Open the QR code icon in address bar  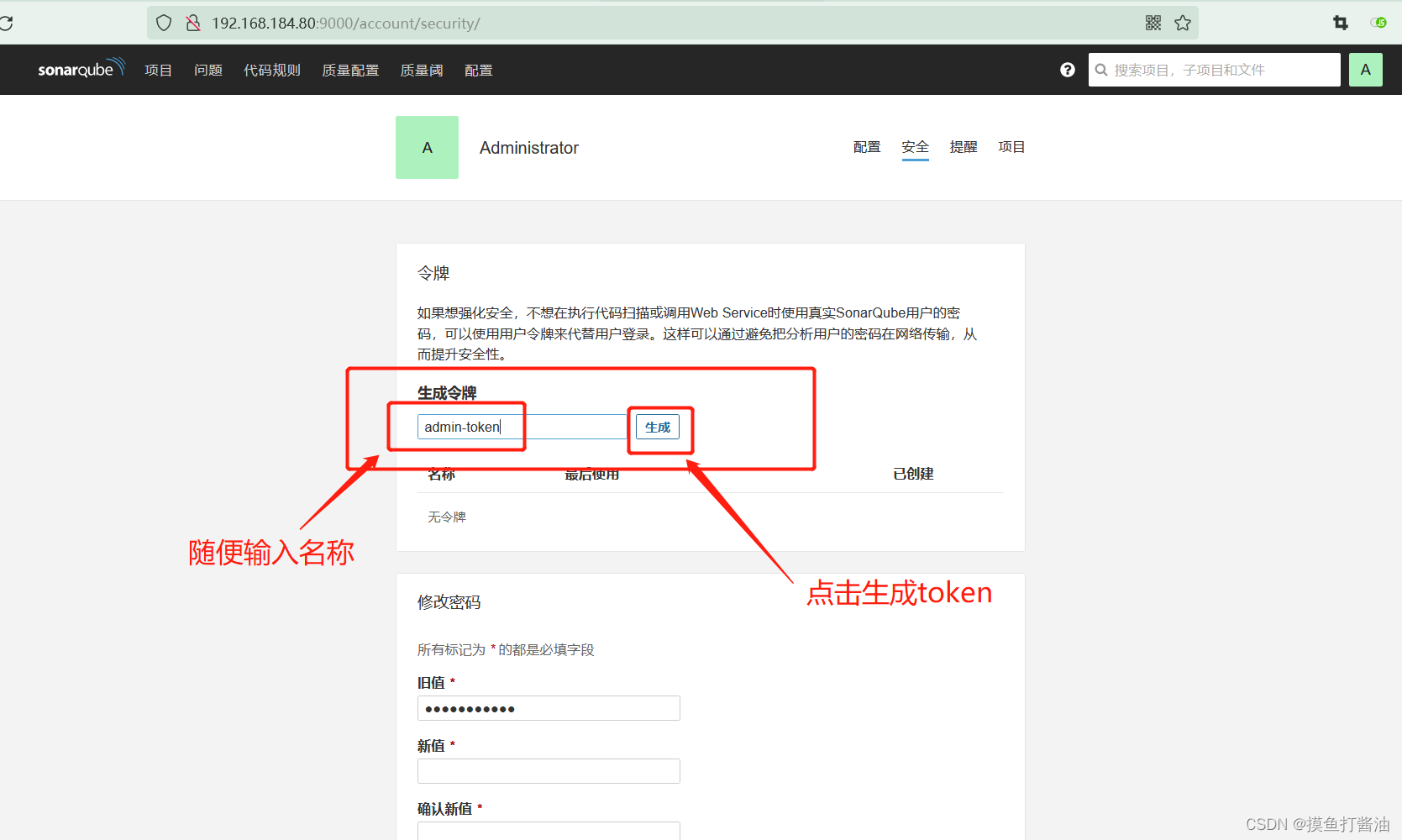[1153, 23]
